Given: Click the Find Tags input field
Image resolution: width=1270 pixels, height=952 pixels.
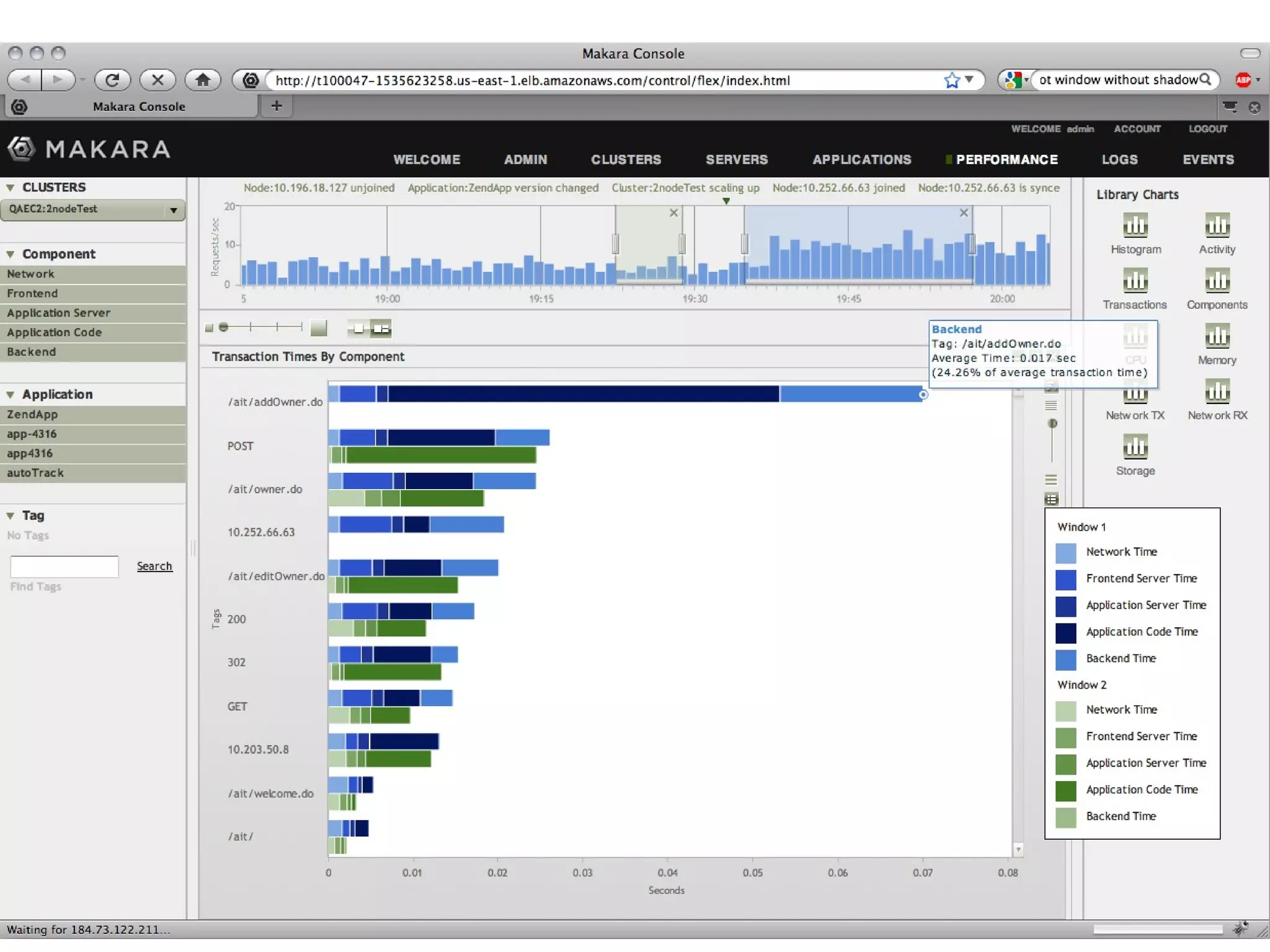Looking at the screenshot, I should [64, 566].
